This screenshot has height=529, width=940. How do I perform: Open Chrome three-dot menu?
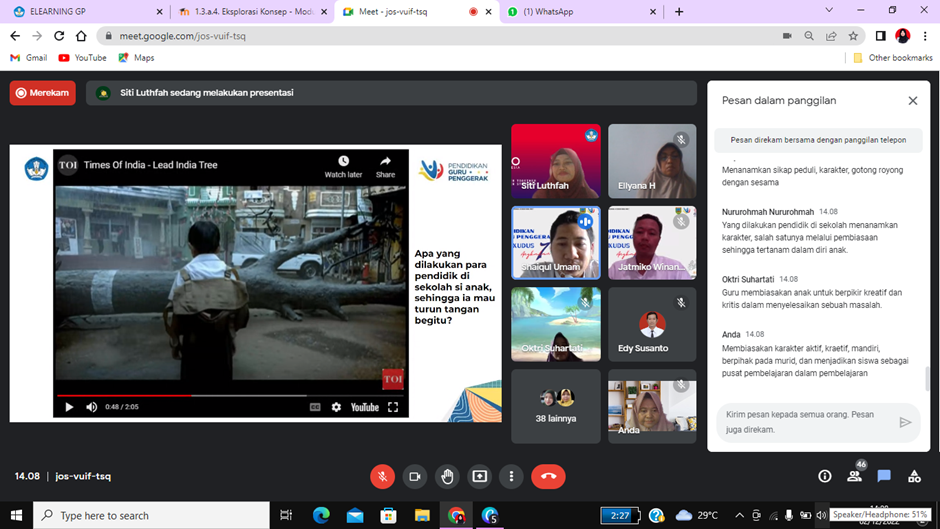click(925, 36)
